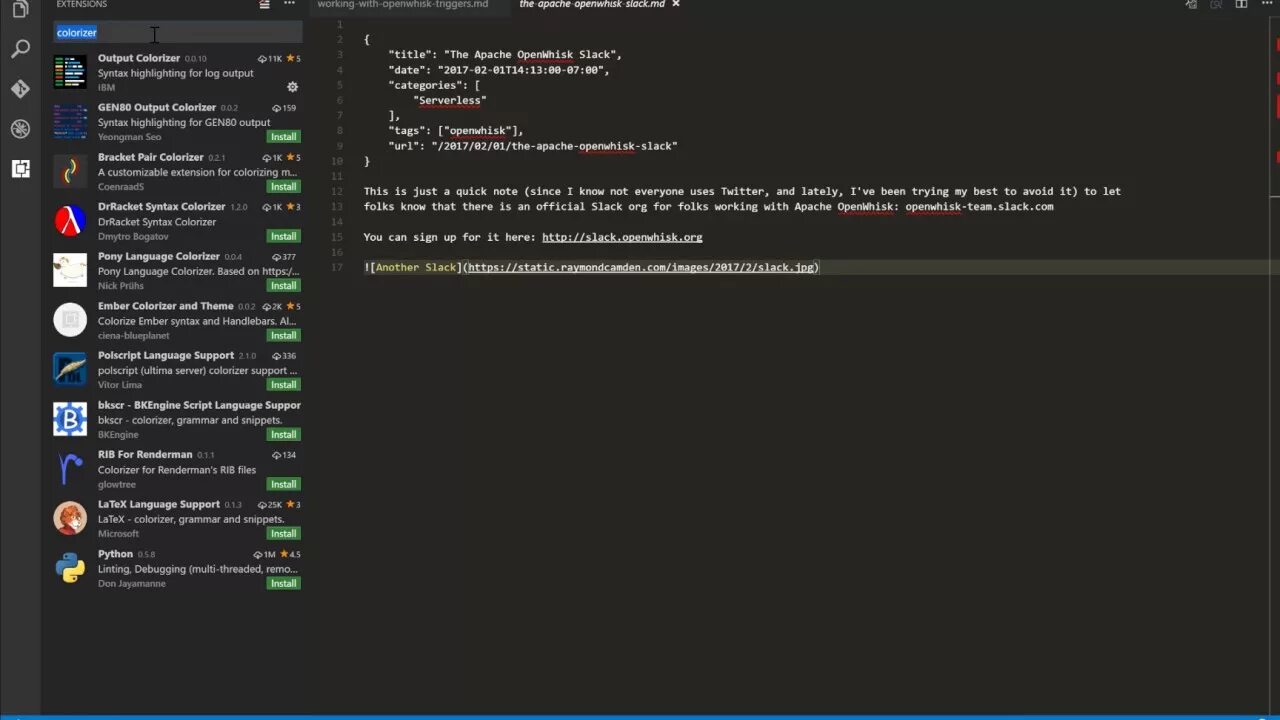The height and width of the screenshot is (720, 1280).
Task: Install Pony Language Colorizer
Action: click(283, 286)
